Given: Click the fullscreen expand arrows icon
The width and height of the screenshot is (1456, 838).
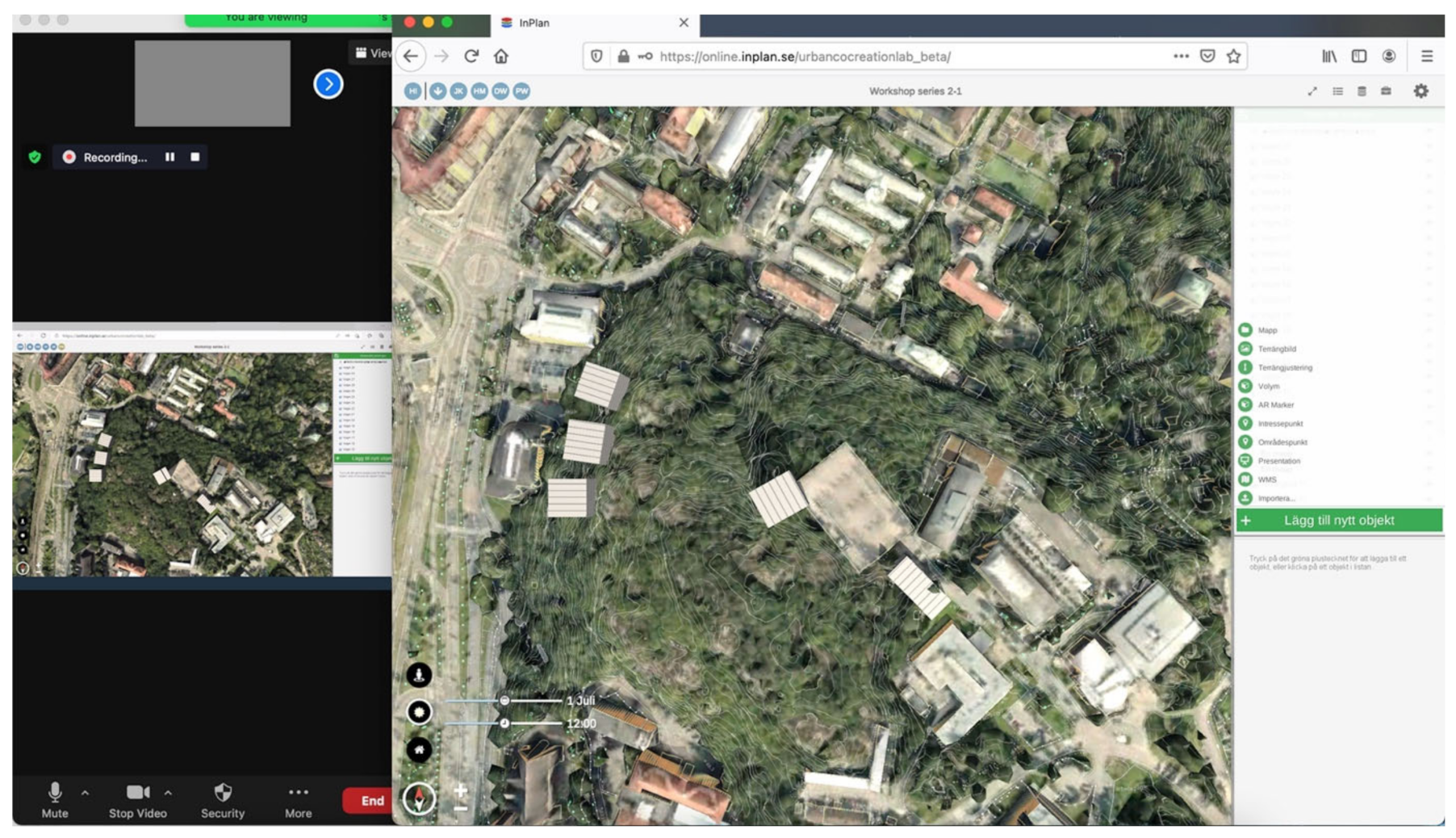Looking at the screenshot, I should (x=1312, y=91).
